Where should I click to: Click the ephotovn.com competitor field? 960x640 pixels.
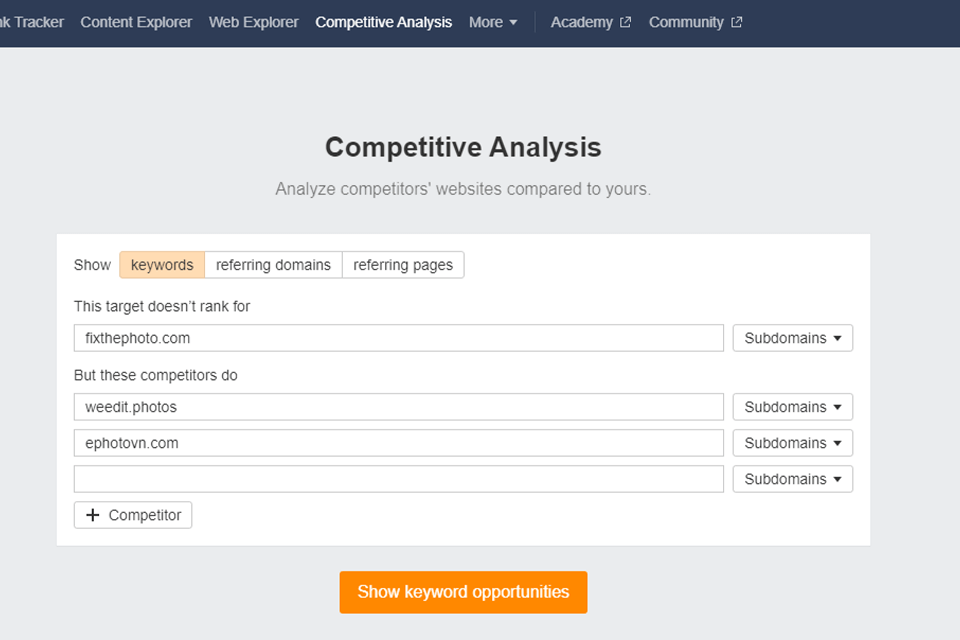click(x=398, y=443)
